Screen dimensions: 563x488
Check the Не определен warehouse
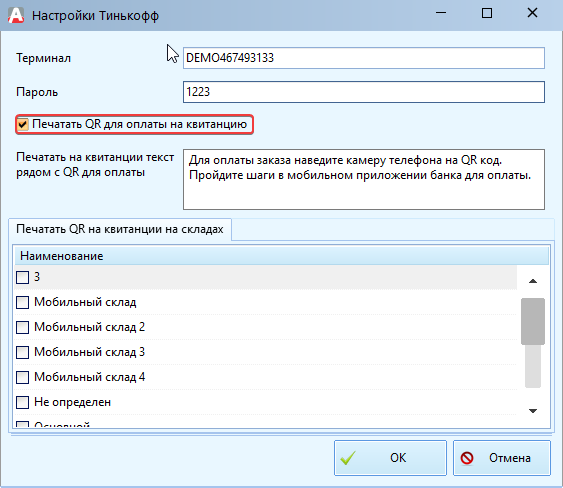(22, 402)
